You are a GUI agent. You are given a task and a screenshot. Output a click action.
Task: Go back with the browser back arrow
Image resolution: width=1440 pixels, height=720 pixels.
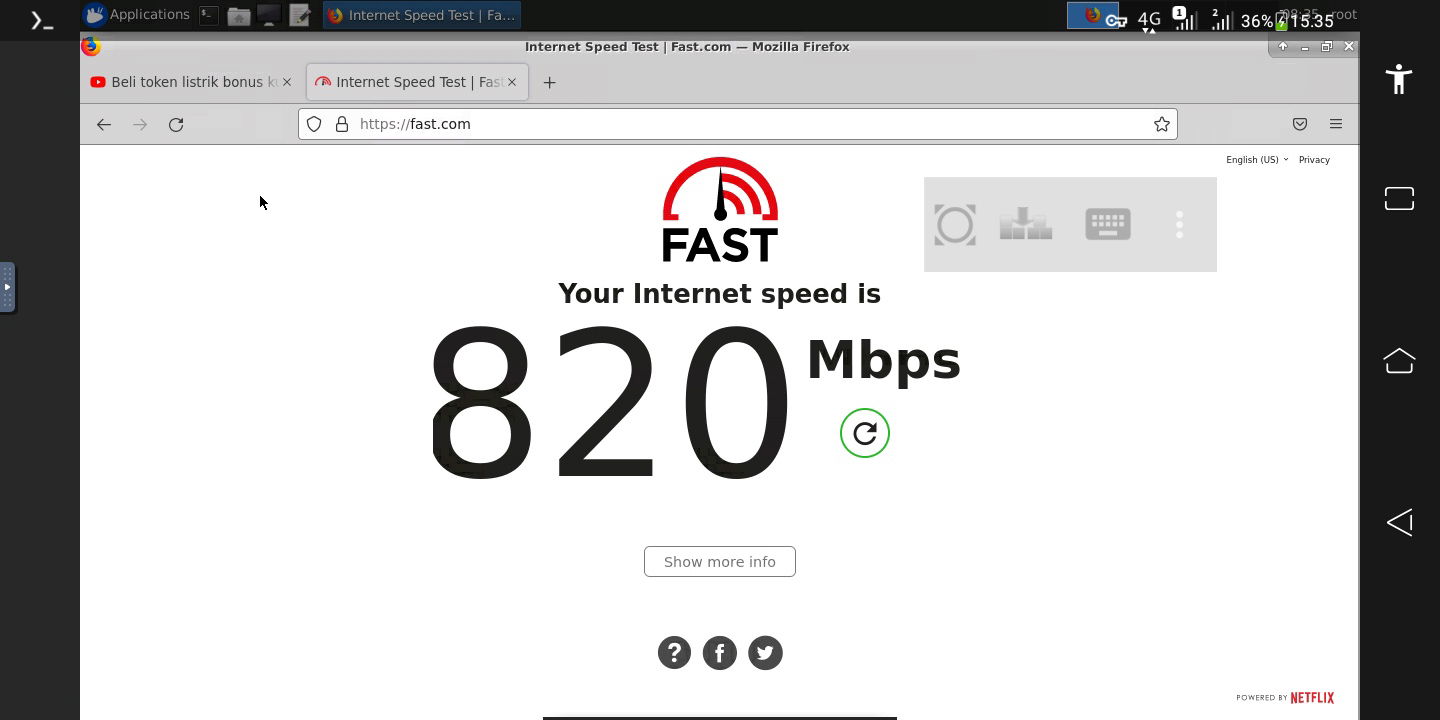pos(104,124)
